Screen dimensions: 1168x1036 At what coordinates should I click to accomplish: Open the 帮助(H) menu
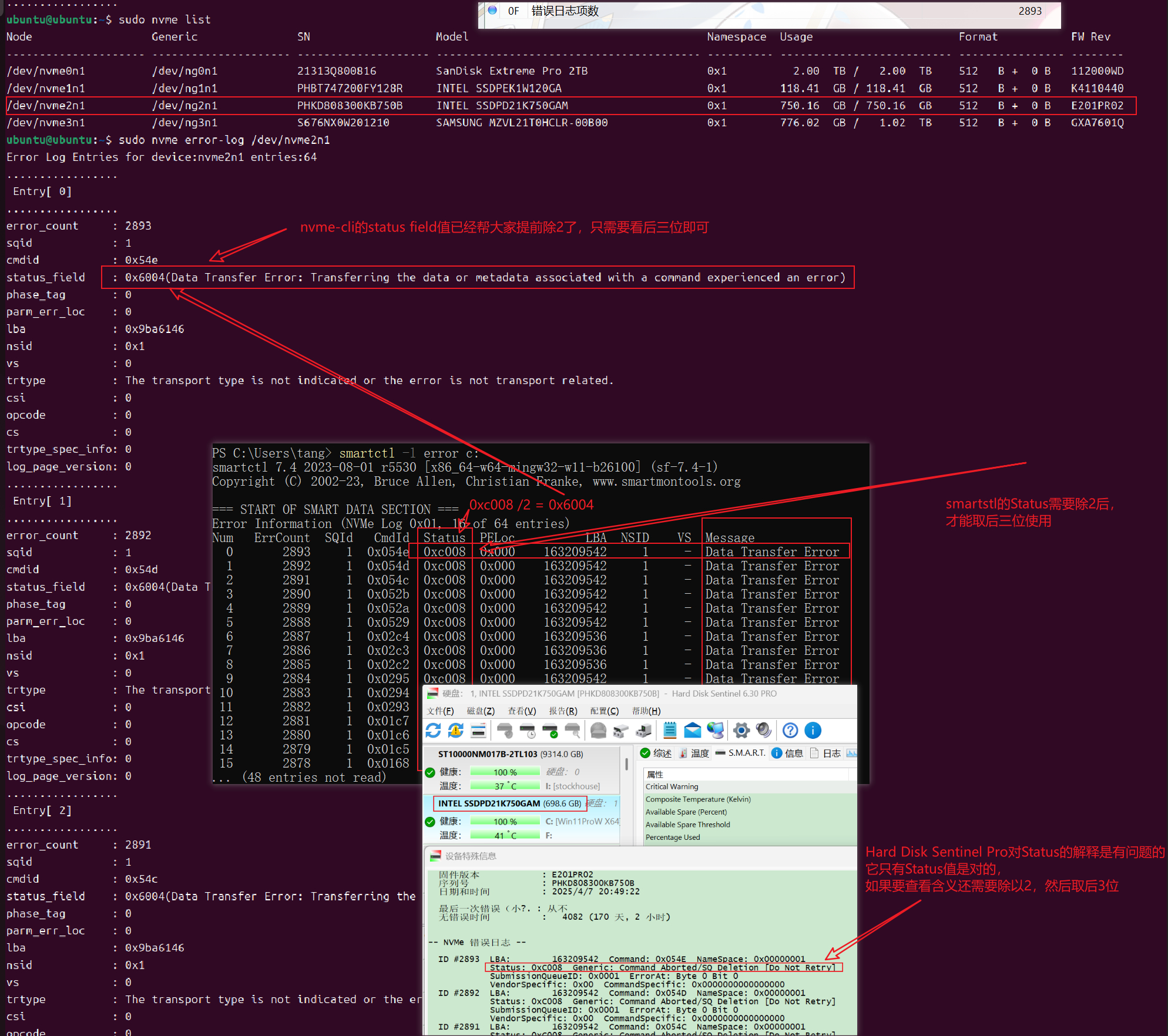coord(646,711)
